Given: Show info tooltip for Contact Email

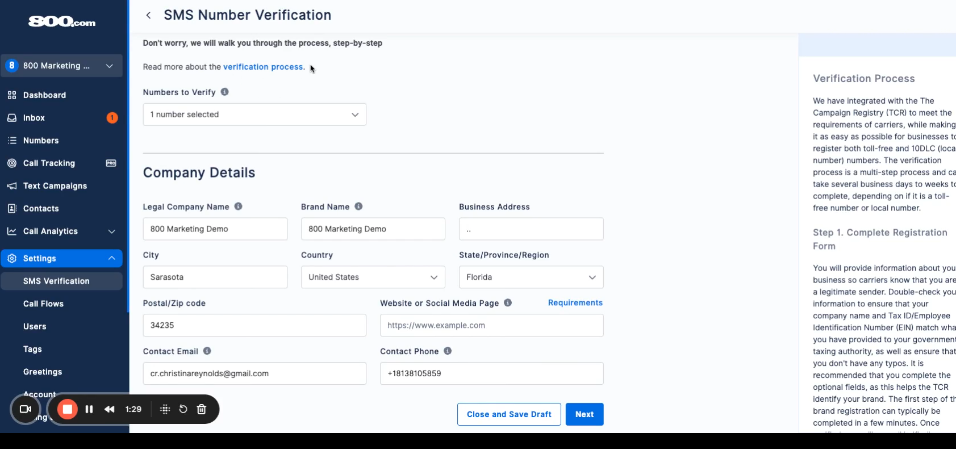Looking at the screenshot, I should 207,351.
